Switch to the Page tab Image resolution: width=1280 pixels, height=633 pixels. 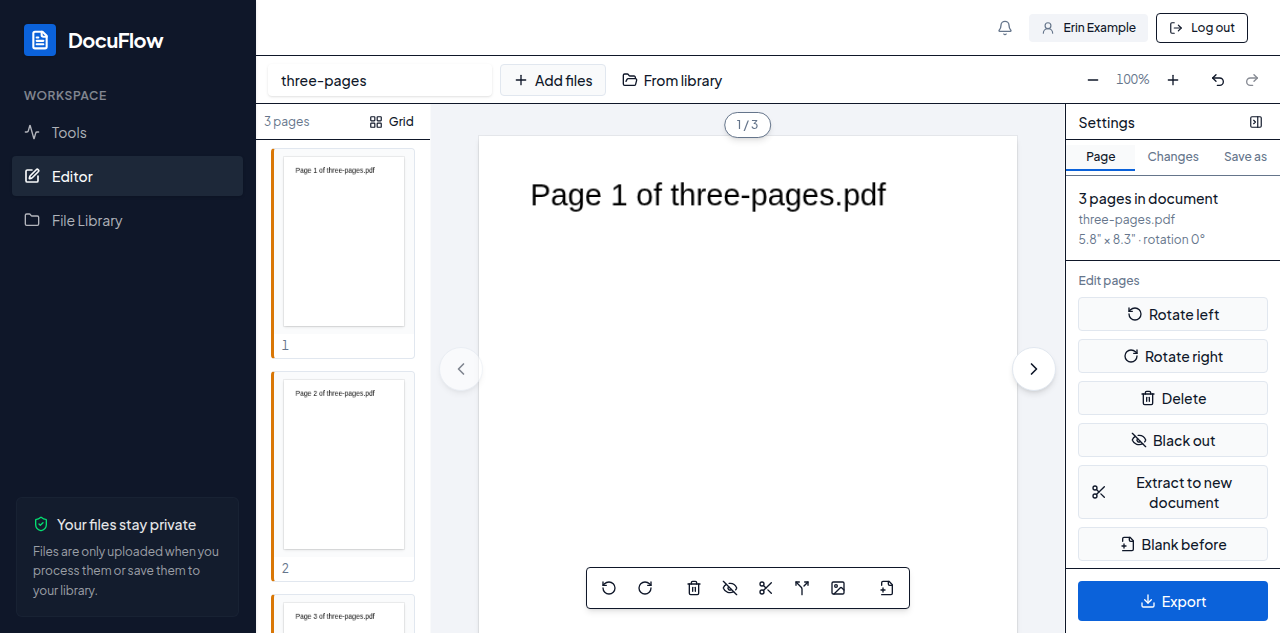1100,157
